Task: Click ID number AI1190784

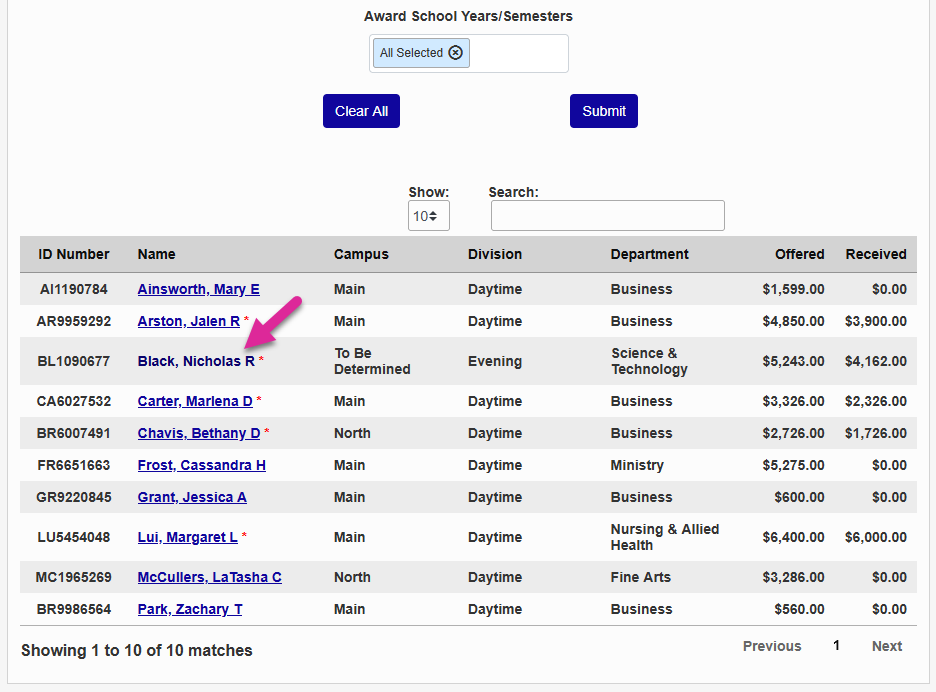Action: pos(74,289)
